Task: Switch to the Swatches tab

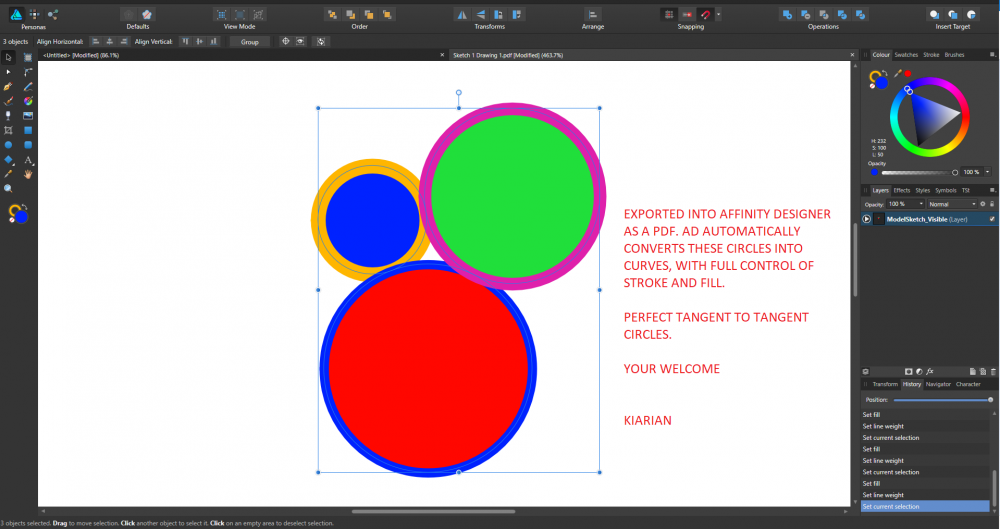Action: [x=906, y=55]
